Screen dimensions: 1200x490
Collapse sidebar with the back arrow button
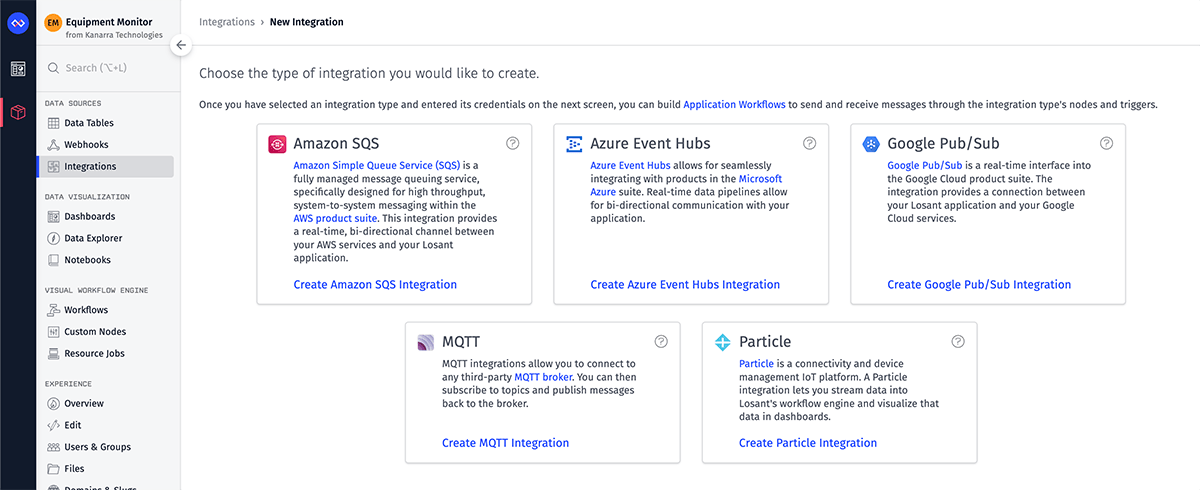tap(181, 44)
